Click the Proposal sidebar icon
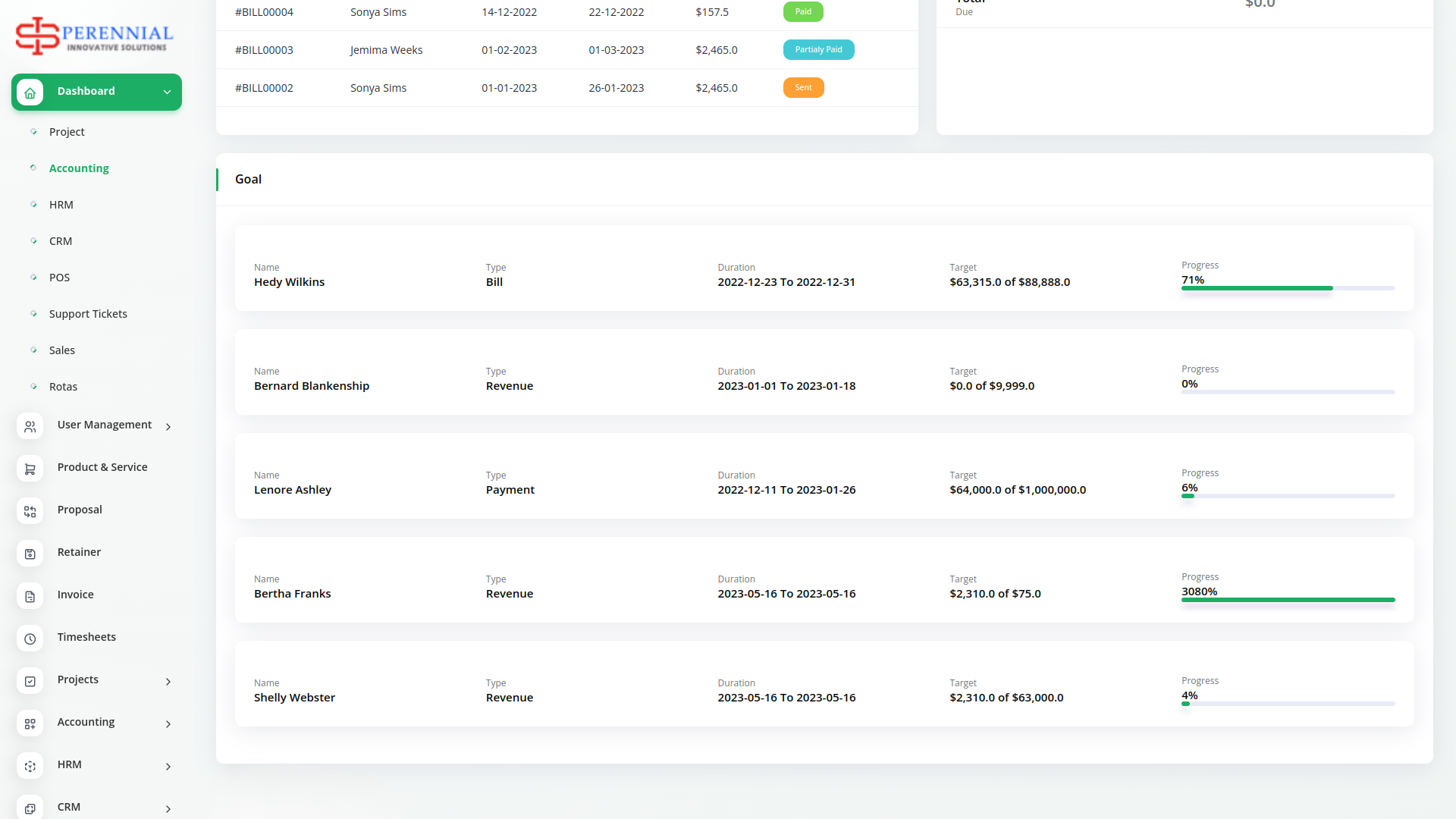This screenshot has width=1456, height=819. tap(30, 512)
